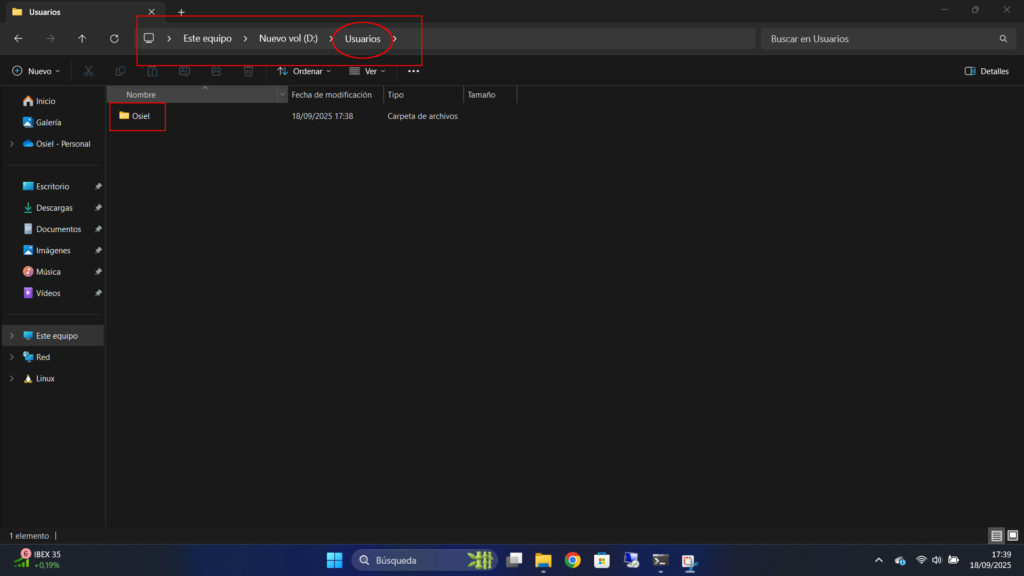Refresh the Usuarios folder view
The width and height of the screenshot is (1024, 576).
pyautogui.click(x=114, y=38)
